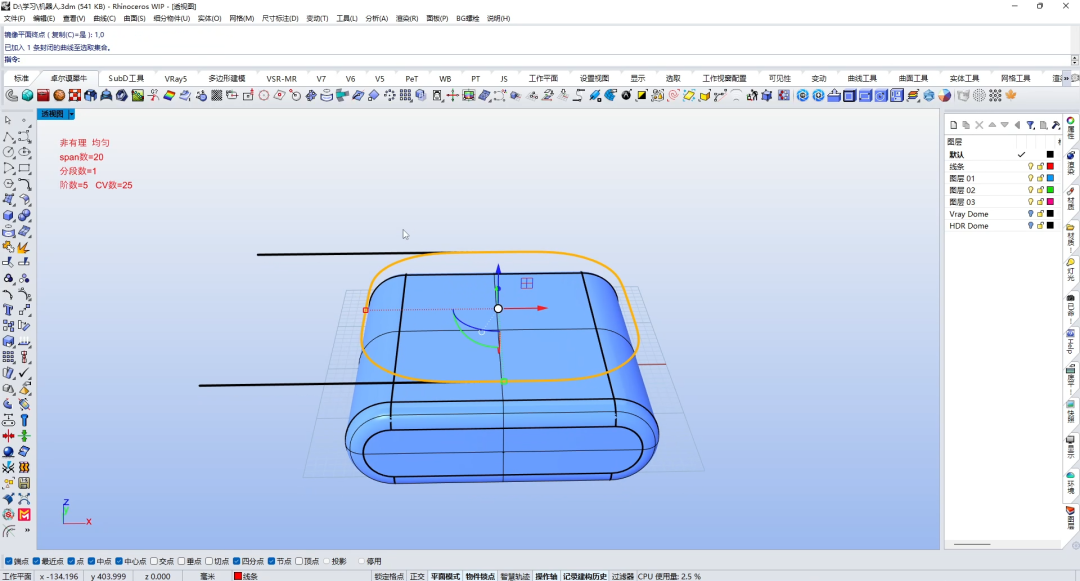Open the 透视图 viewport dropdown arrow
Screen dimensions: 1080x581
coord(71,114)
